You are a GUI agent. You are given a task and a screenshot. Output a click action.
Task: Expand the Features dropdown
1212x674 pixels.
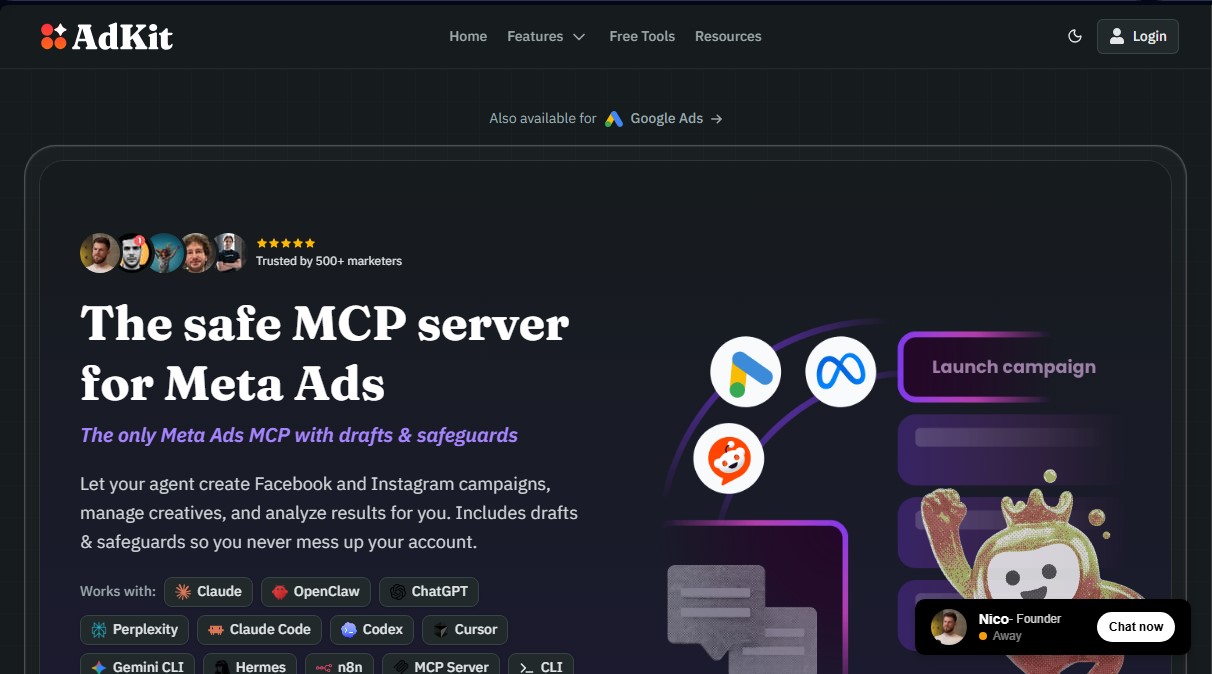(546, 36)
